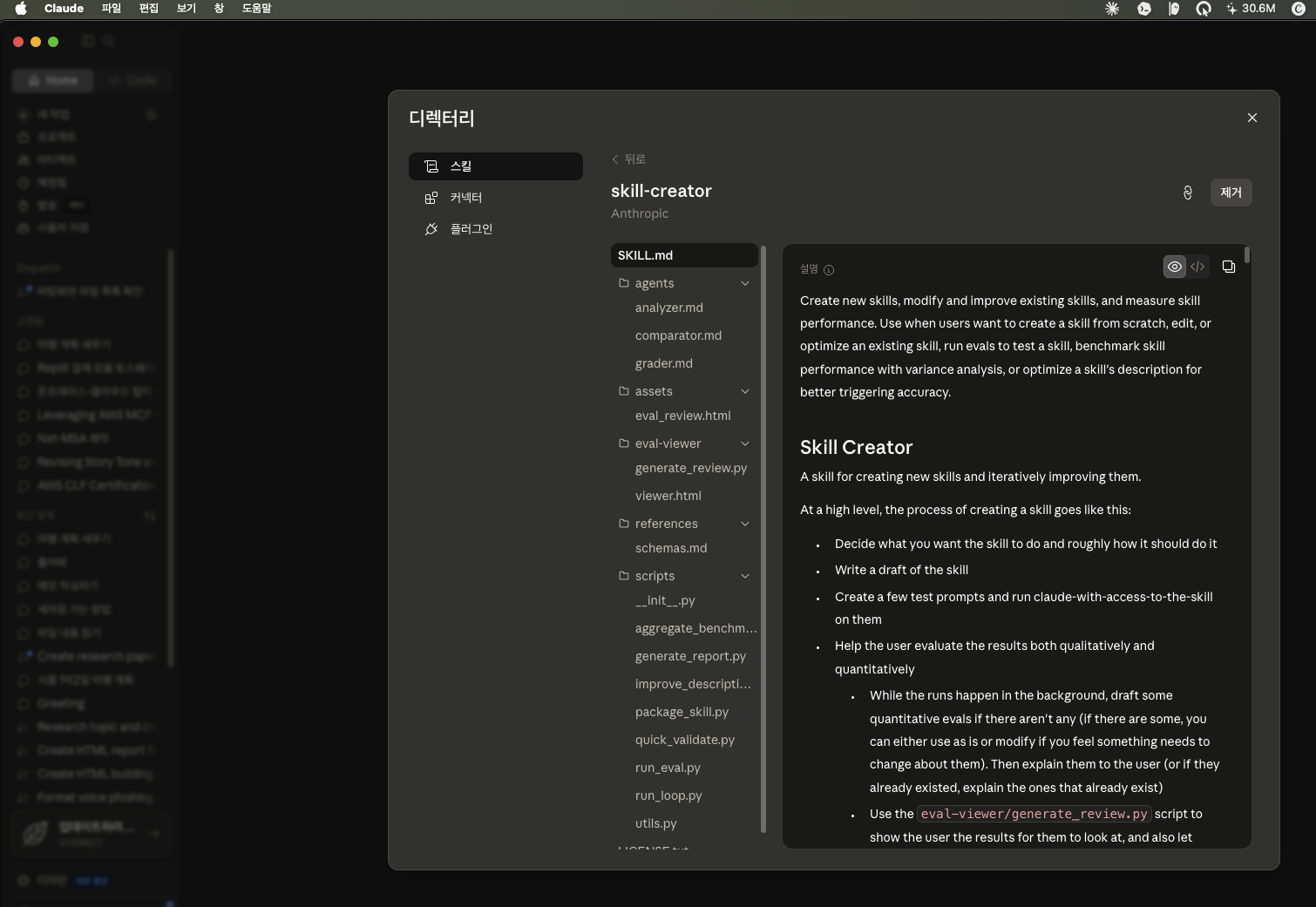Go back using the 뒤로 link

click(x=628, y=159)
